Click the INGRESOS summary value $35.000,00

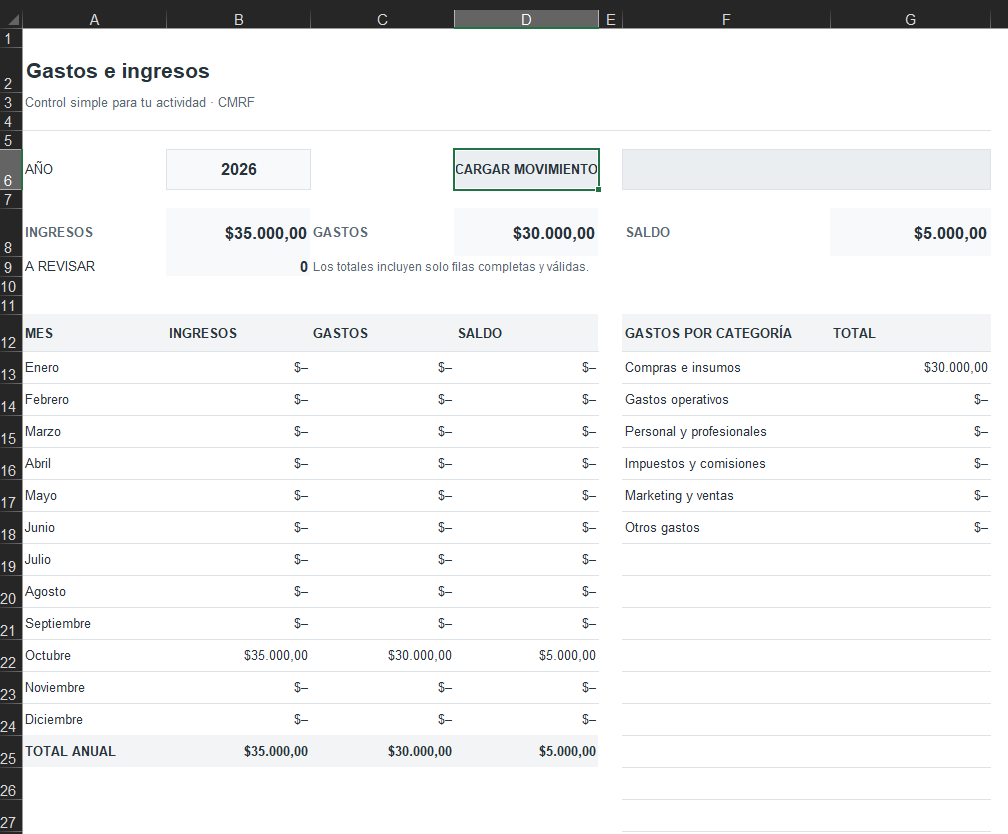266,233
